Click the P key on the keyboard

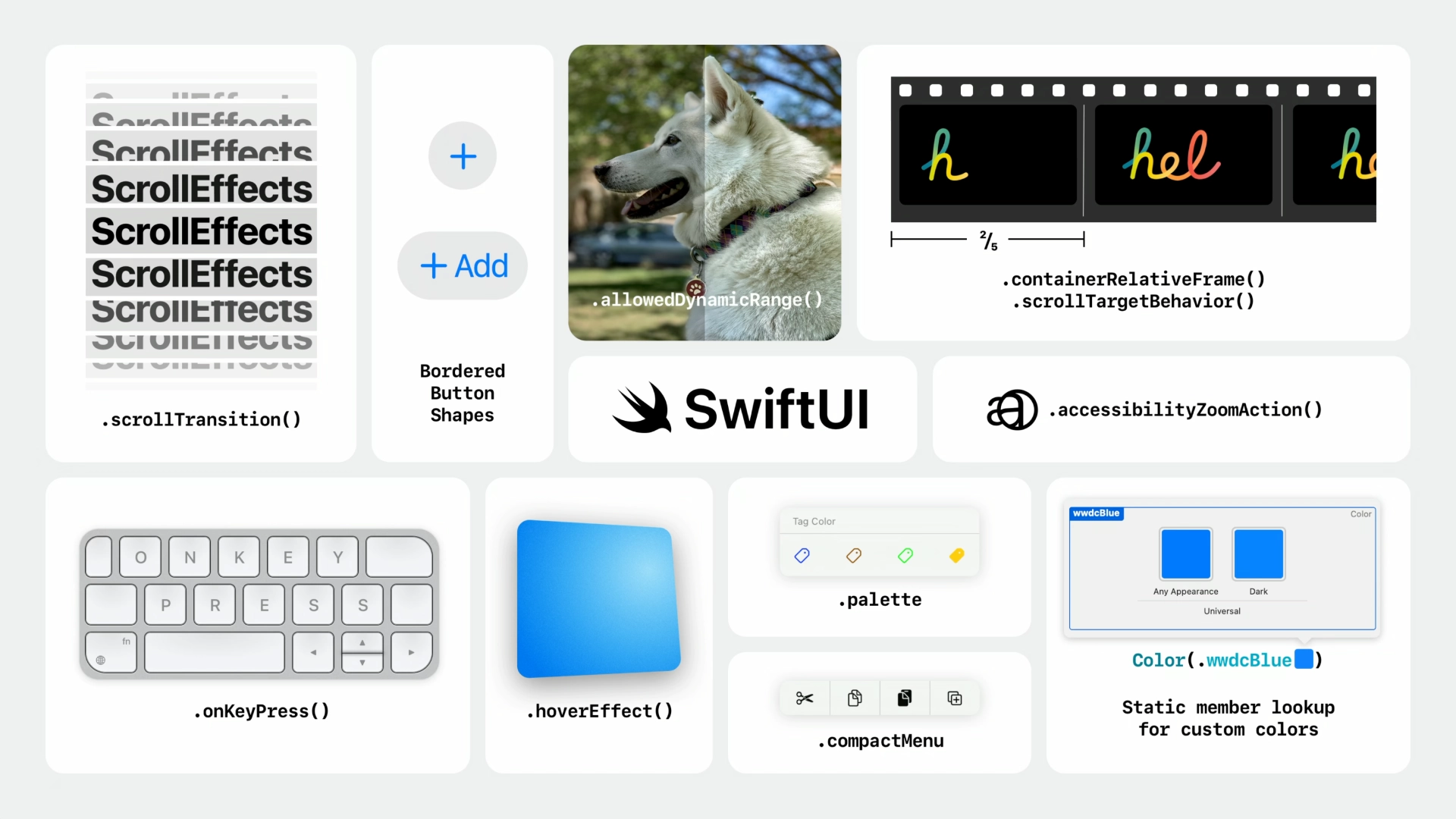(165, 605)
